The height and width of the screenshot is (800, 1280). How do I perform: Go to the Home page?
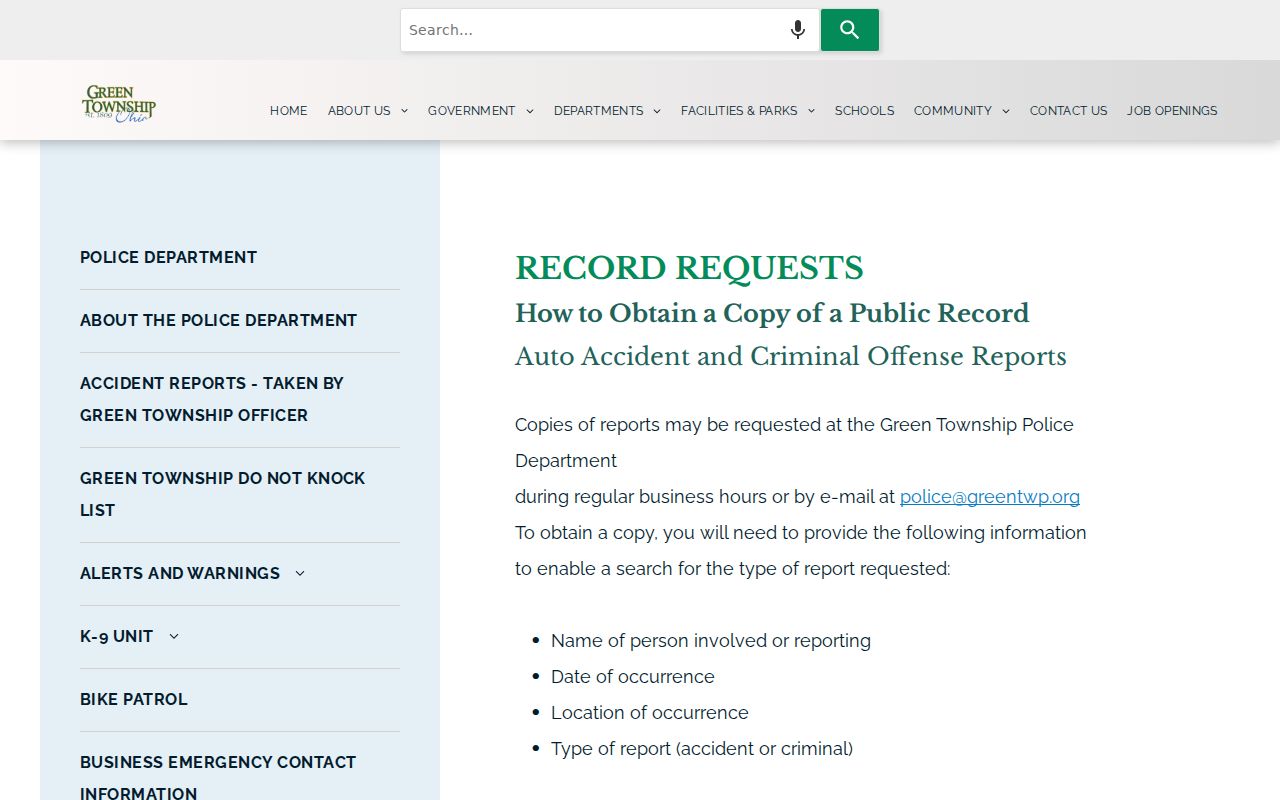[x=288, y=111]
